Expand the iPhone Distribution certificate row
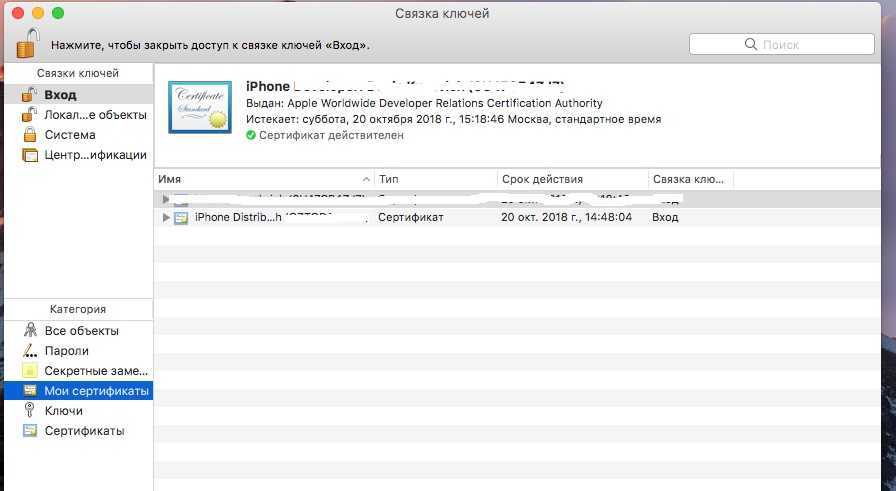896x491 pixels. click(166, 217)
